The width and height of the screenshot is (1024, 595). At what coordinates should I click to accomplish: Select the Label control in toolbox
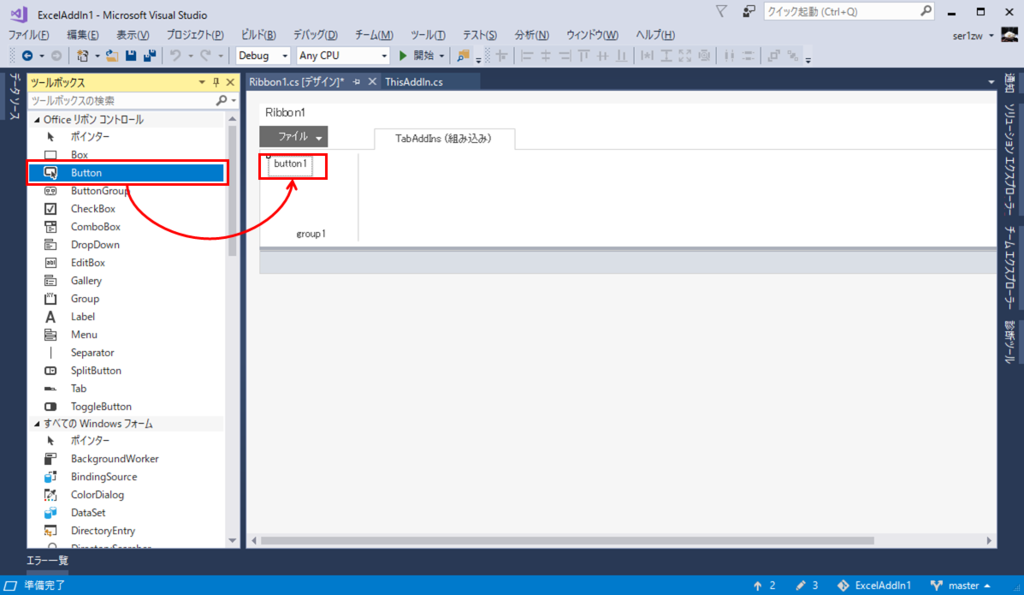125,316
